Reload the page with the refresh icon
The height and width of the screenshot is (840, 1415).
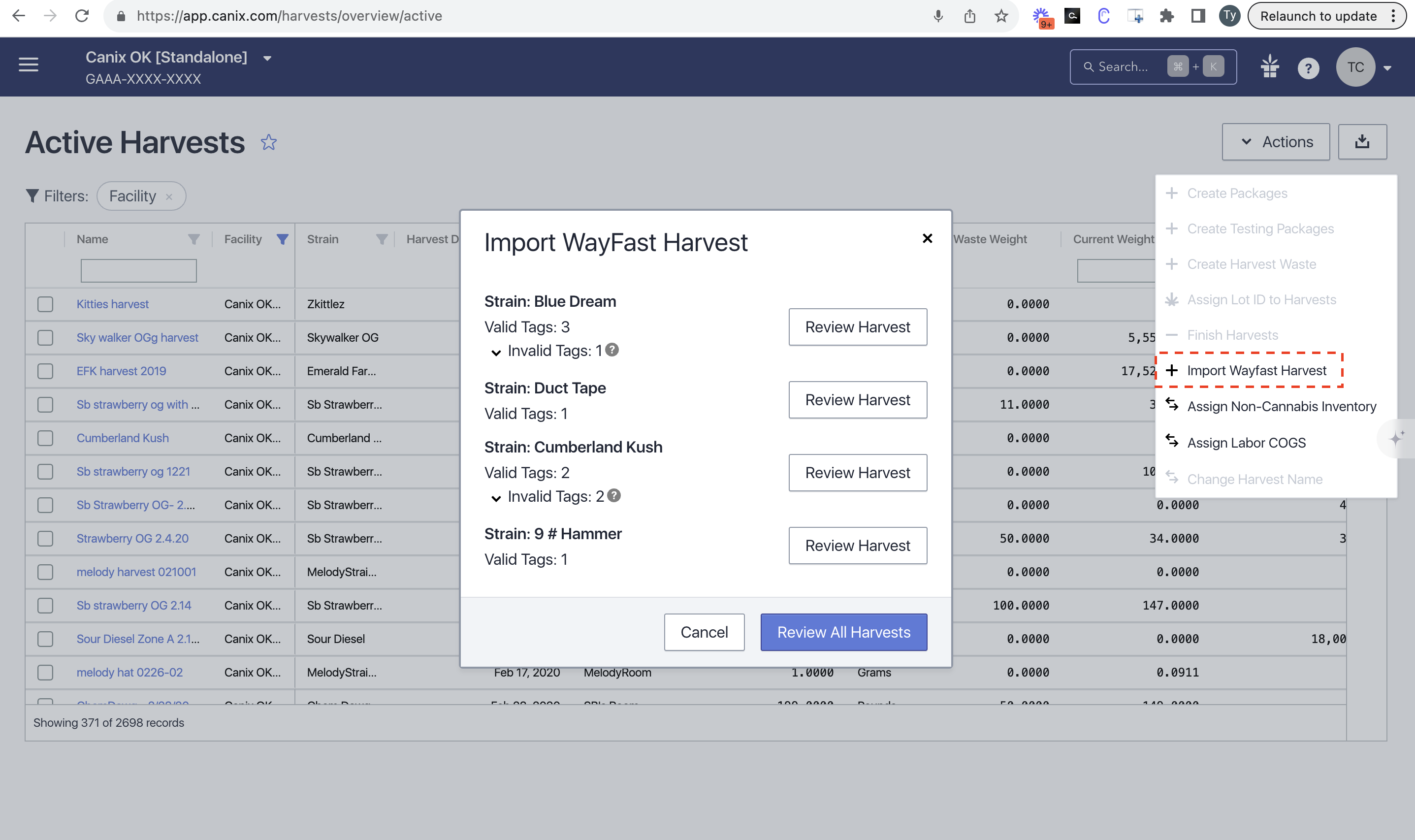[x=82, y=16]
